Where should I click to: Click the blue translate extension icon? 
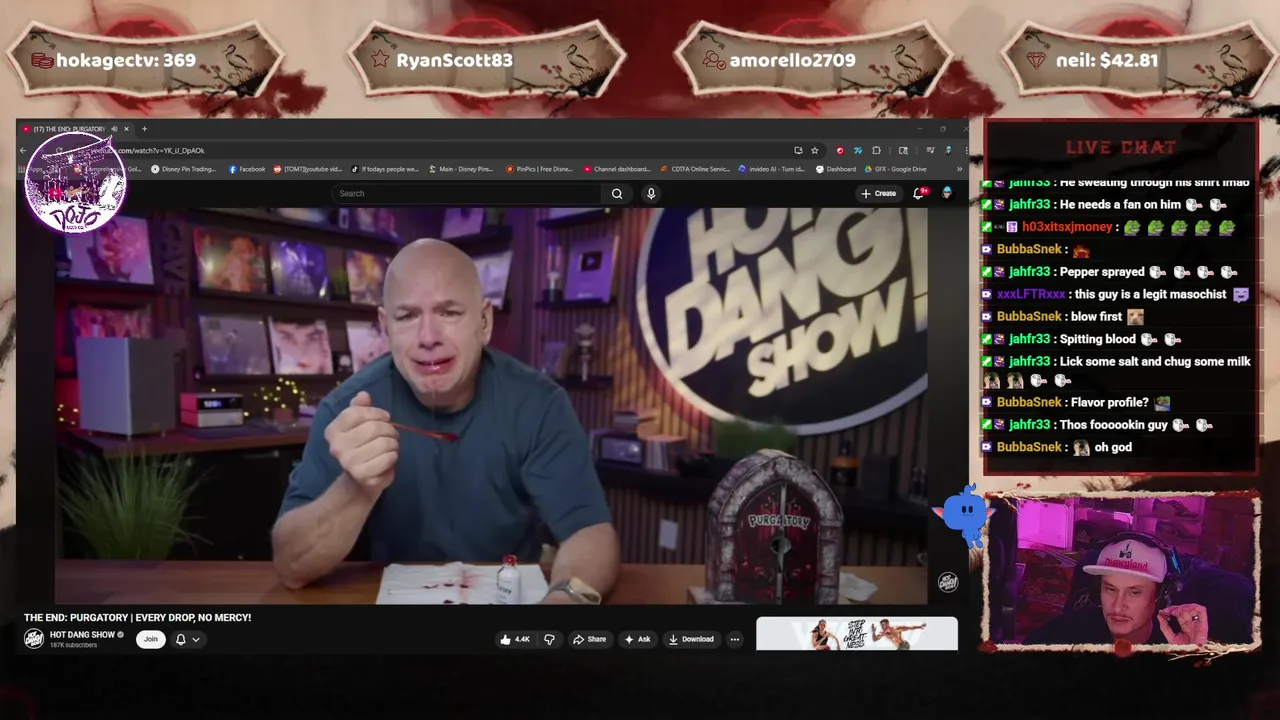[x=858, y=150]
